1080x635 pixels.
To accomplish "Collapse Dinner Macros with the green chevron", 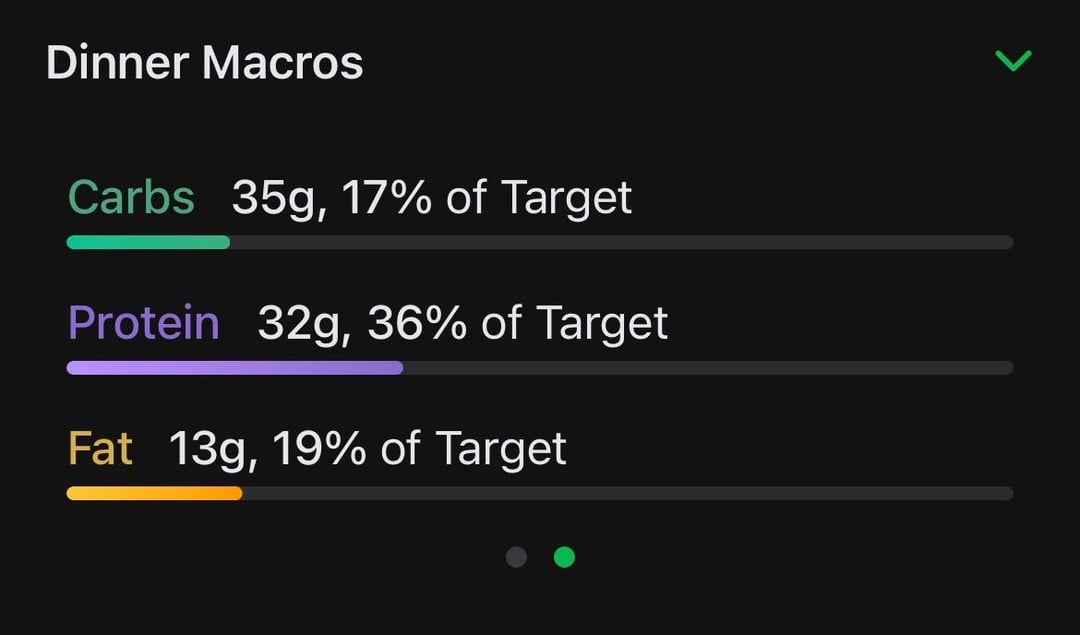I will click(1013, 62).
